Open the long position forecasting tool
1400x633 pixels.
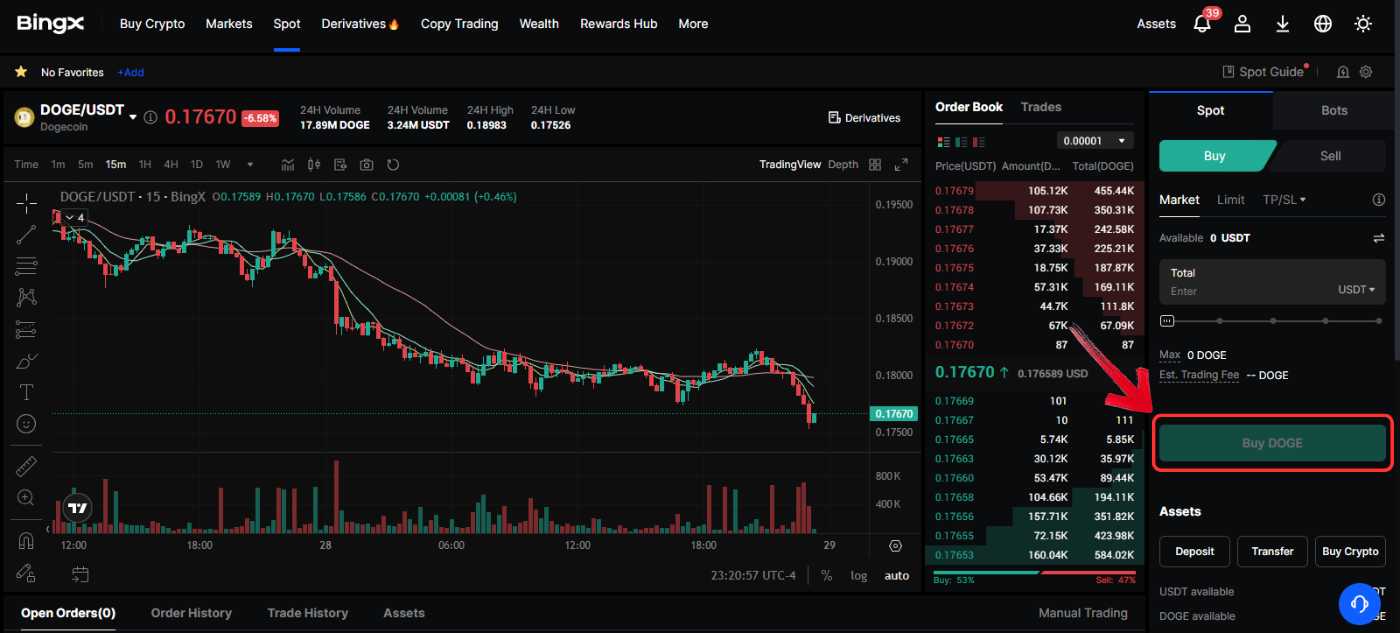coord(27,329)
